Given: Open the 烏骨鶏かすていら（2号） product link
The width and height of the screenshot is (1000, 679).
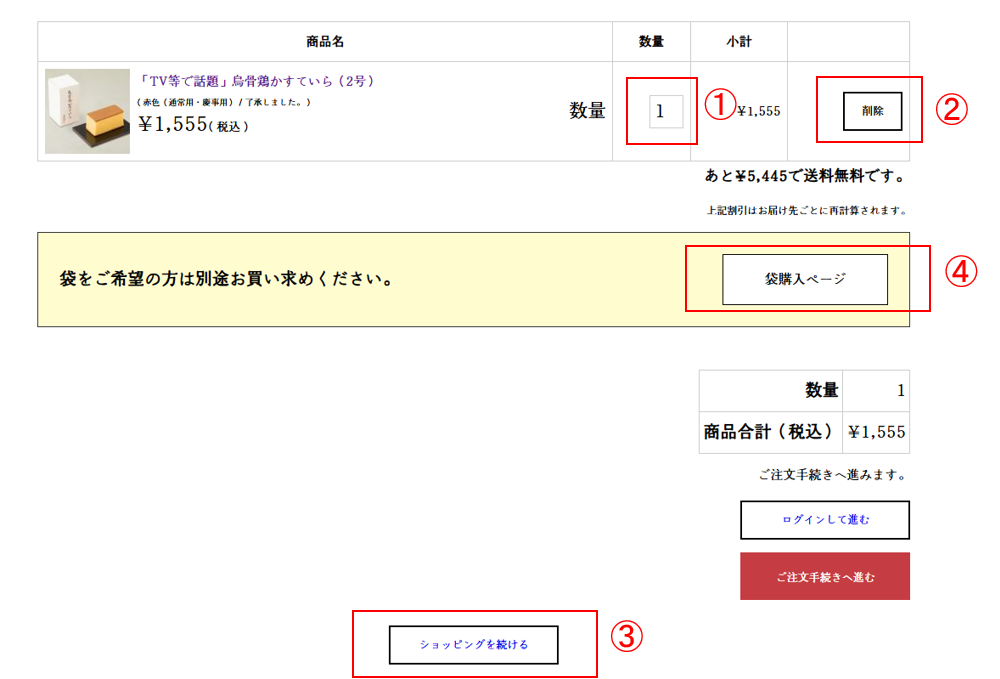Looking at the screenshot, I should point(257,81).
